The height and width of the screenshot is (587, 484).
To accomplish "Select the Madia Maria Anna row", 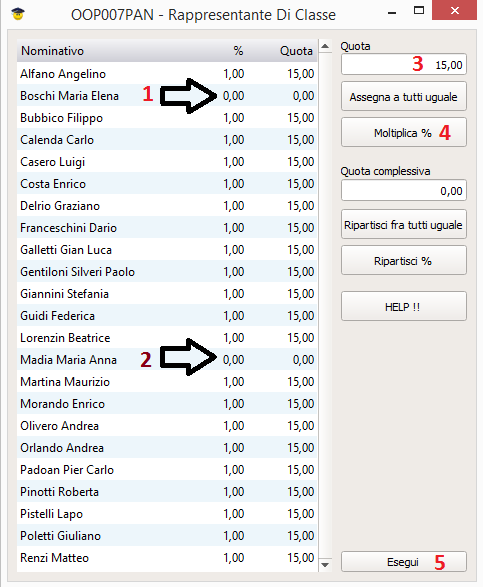I will tap(167, 359).
